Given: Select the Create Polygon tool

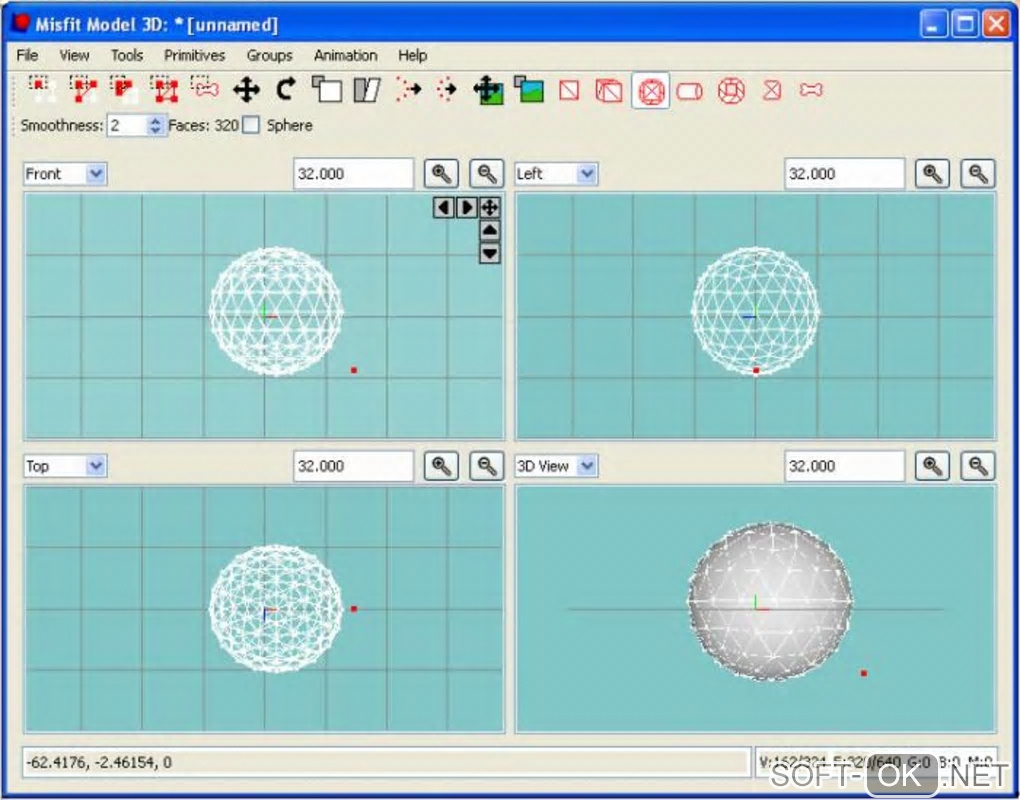Looking at the screenshot, I should pyautogui.click(x=569, y=90).
